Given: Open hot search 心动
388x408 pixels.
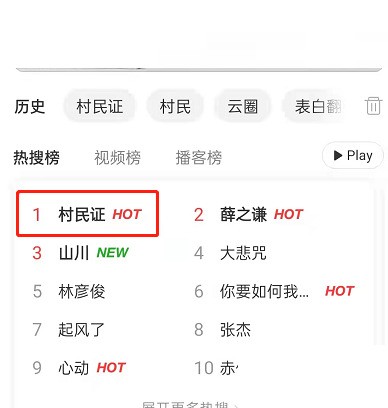Looking at the screenshot, I should point(79,368).
